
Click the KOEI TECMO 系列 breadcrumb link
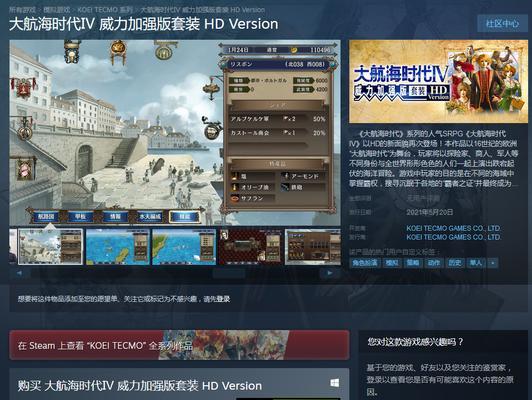click(x=104, y=10)
